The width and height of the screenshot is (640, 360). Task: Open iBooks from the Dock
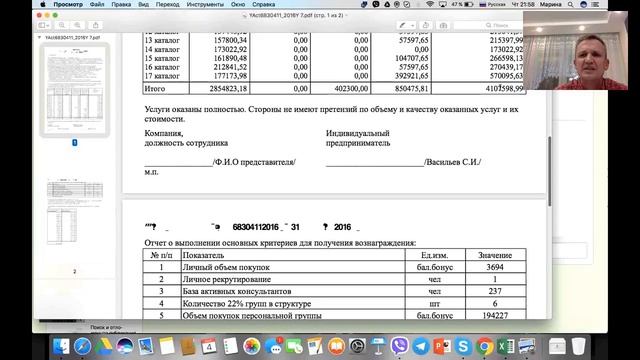pos(336,347)
